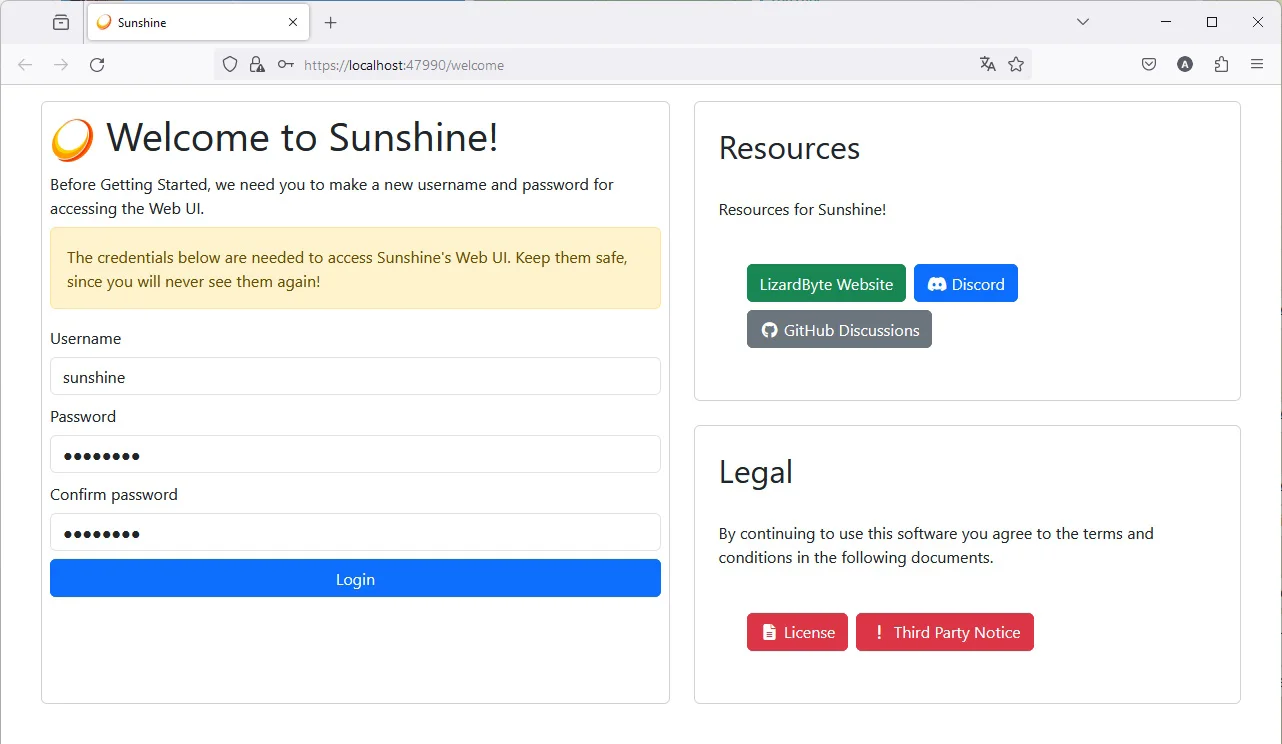The image size is (1282, 744).
Task: Click into the Username input field
Action: 355,377
